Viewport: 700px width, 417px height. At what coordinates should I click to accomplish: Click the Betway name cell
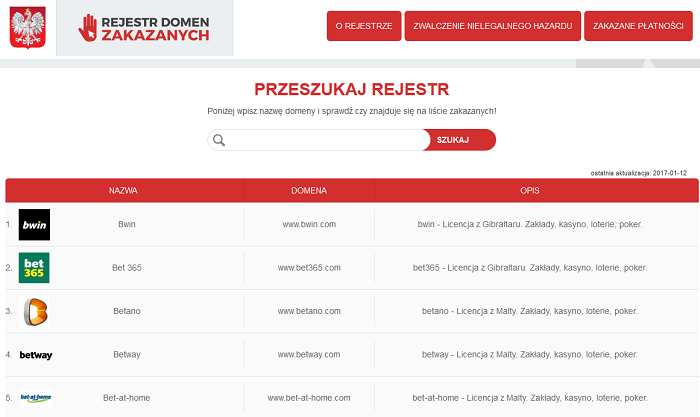(127, 354)
